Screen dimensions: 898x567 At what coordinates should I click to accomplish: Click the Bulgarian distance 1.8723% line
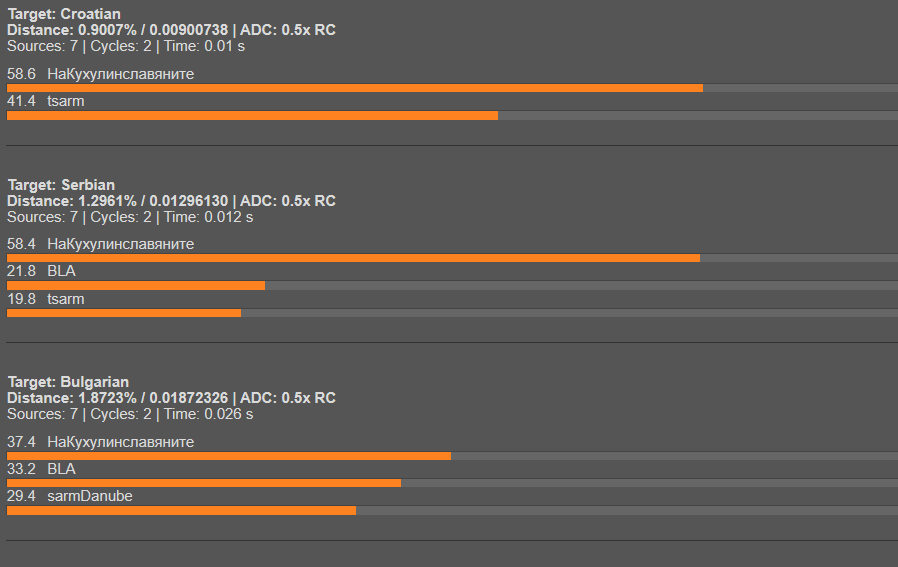[171, 398]
